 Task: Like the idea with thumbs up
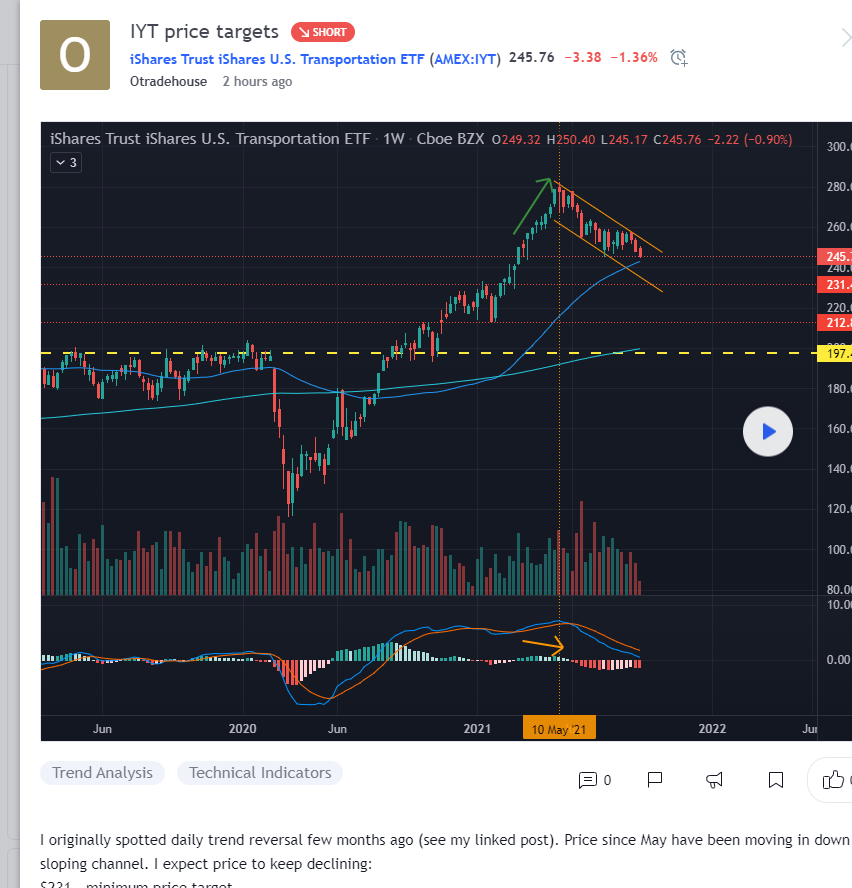833,780
